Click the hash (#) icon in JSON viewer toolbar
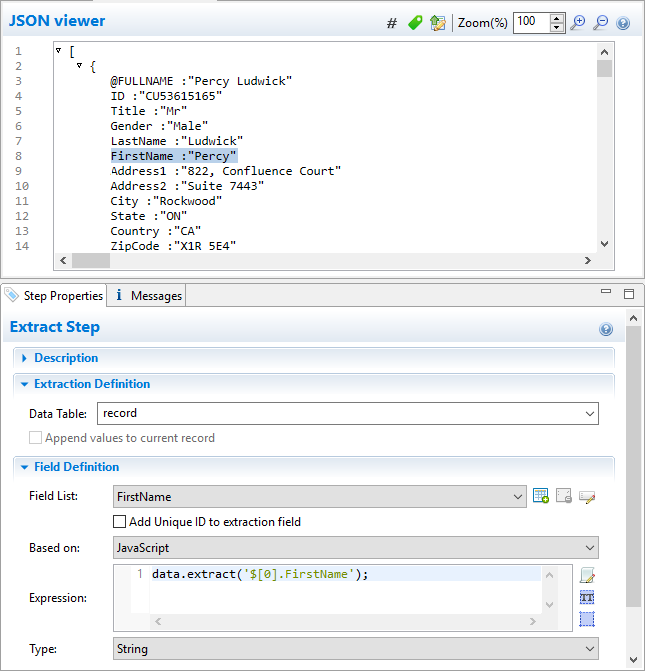645x671 pixels. [x=392, y=23]
